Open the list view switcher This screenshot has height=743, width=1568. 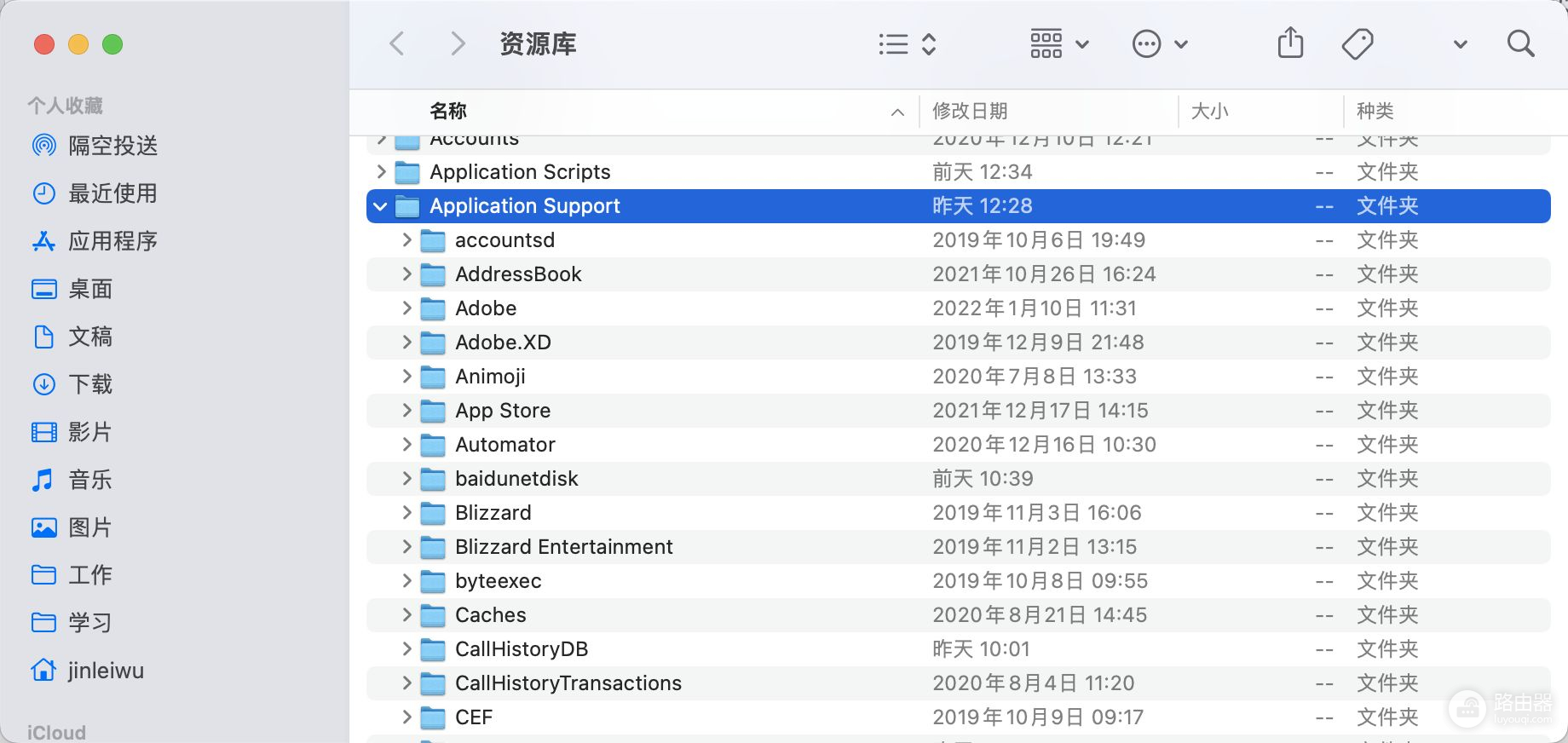tap(908, 44)
